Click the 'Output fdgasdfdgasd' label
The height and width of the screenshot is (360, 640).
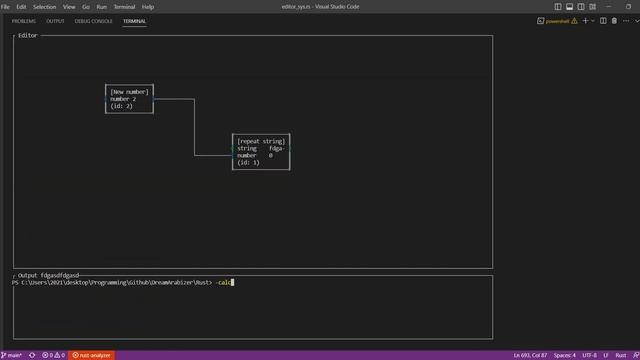[x=48, y=276]
